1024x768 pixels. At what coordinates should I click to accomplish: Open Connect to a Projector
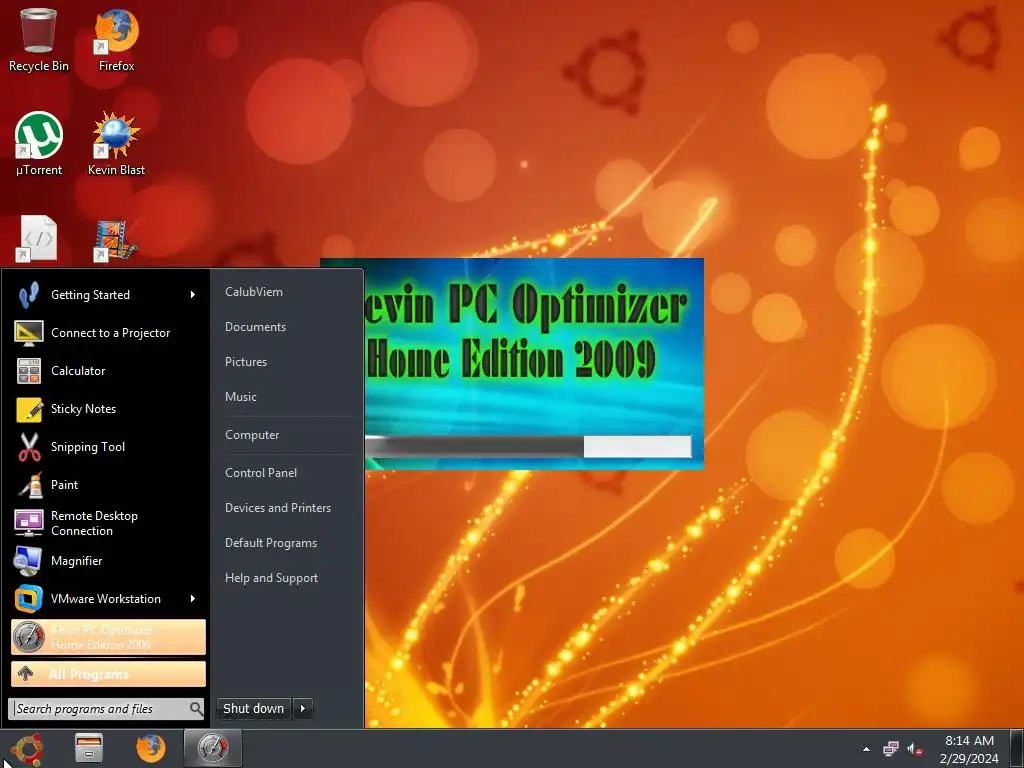click(x=108, y=332)
